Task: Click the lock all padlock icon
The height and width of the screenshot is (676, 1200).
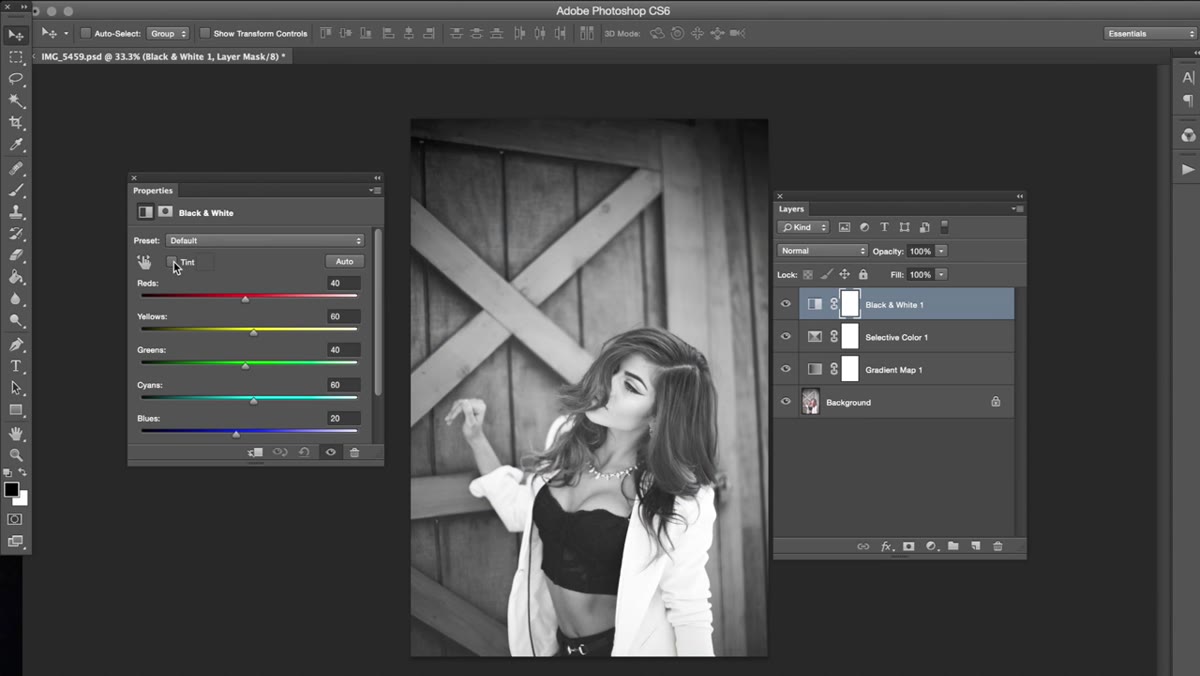Action: tap(862, 274)
